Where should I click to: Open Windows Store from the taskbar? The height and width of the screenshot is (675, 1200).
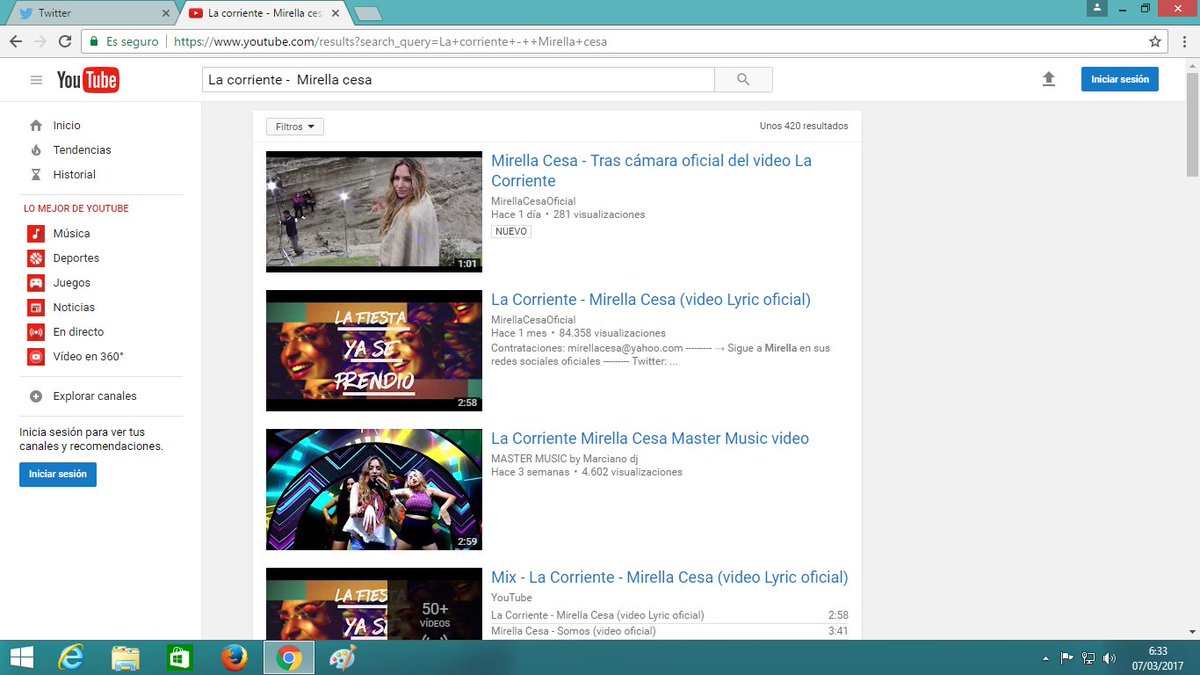pos(179,657)
